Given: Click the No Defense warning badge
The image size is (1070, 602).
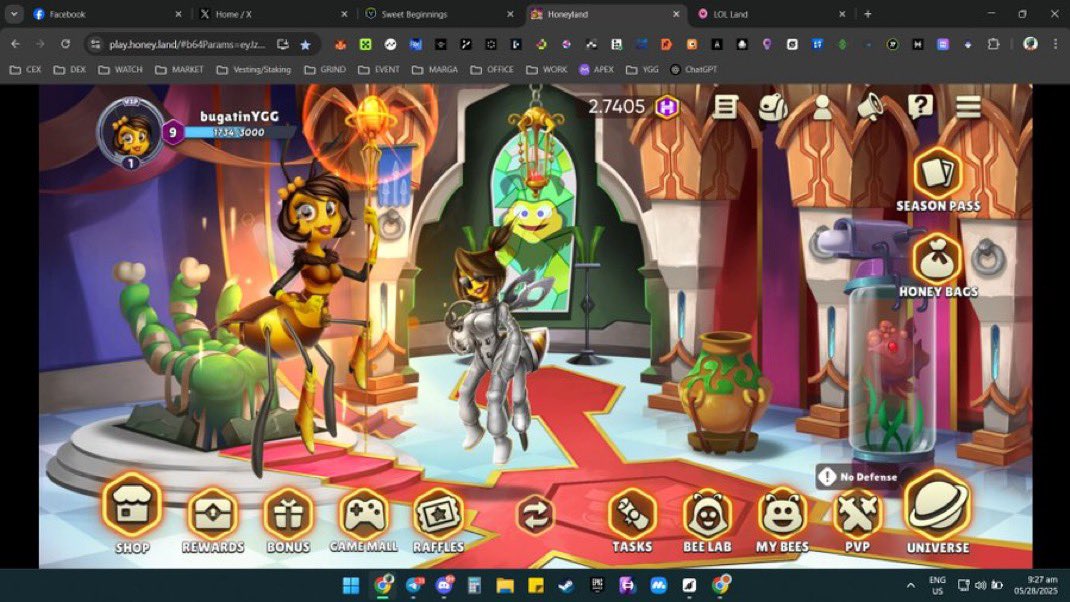Looking at the screenshot, I should pyautogui.click(x=858, y=476).
